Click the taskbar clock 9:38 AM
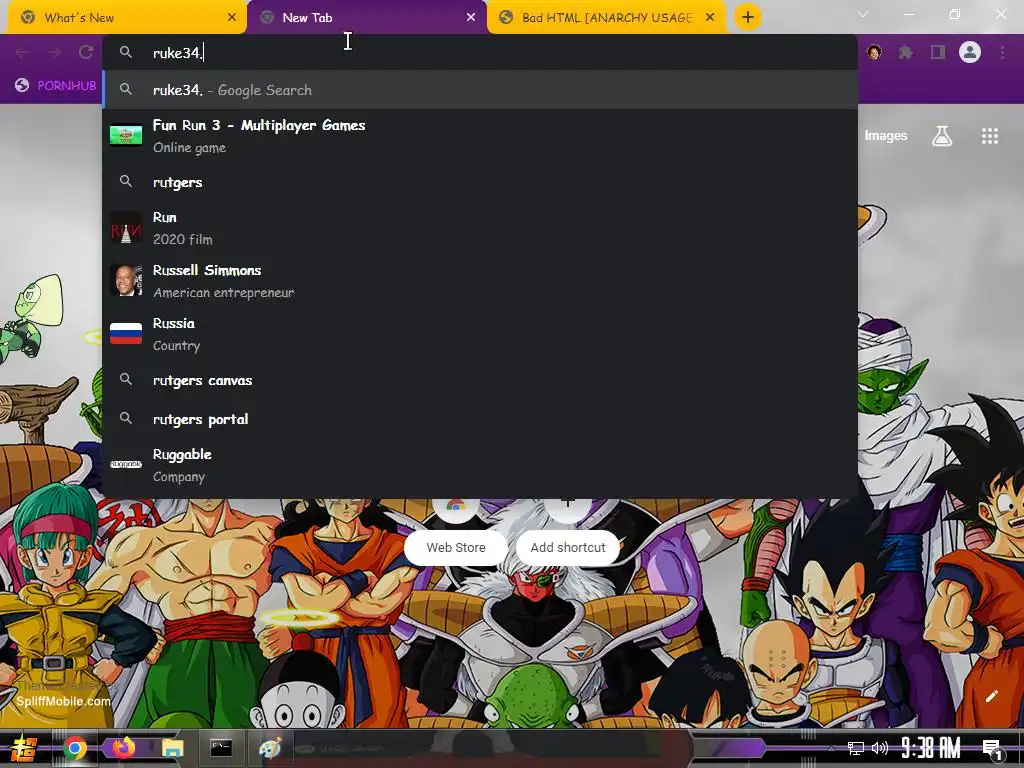 tap(931, 748)
